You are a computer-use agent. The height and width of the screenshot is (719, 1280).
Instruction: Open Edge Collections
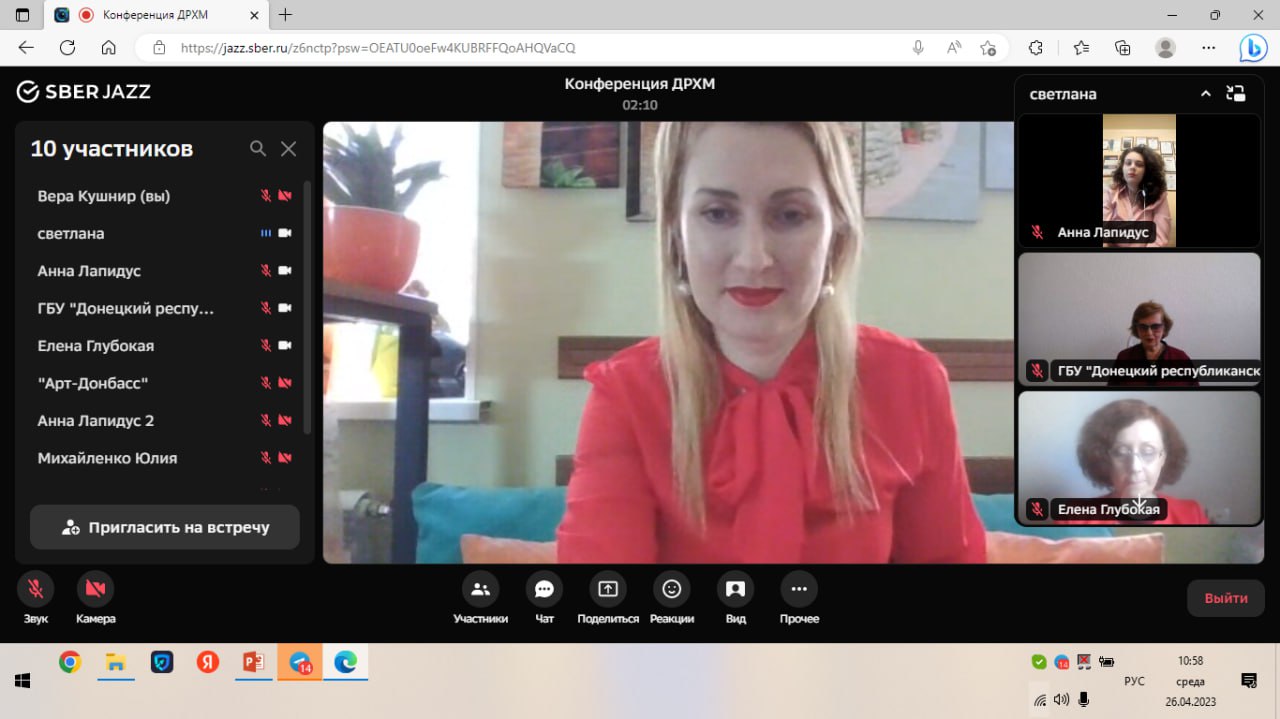click(1123, 48)
